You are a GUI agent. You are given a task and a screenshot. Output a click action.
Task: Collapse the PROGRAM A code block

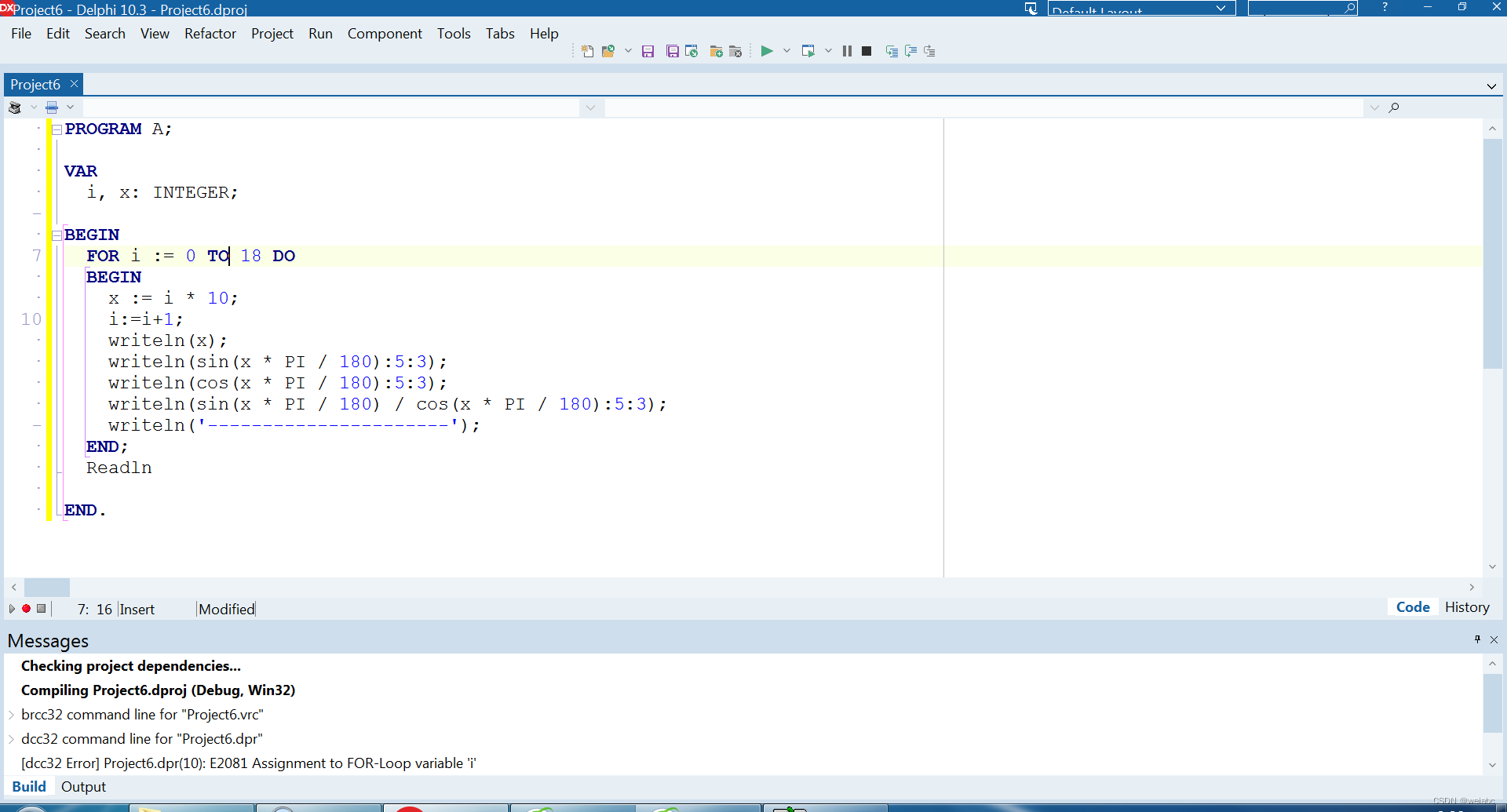coord(57,129)
